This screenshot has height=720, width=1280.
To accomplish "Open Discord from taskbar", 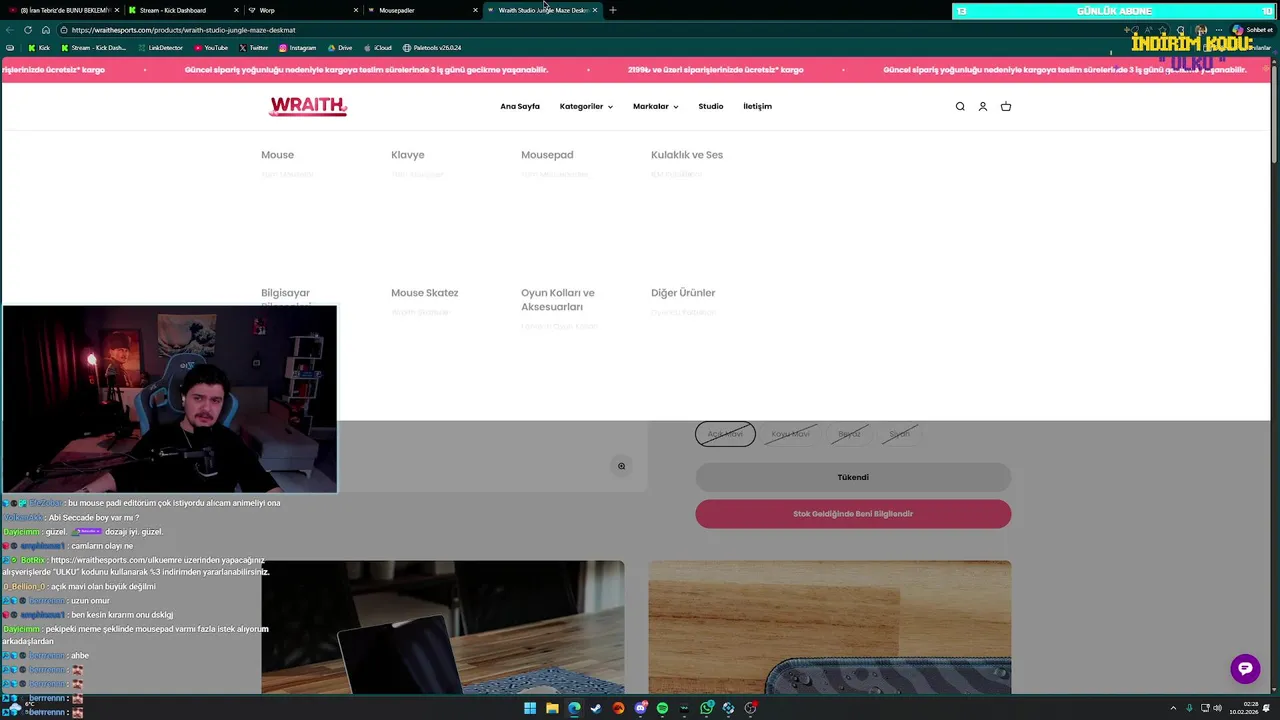I will 640,708.
